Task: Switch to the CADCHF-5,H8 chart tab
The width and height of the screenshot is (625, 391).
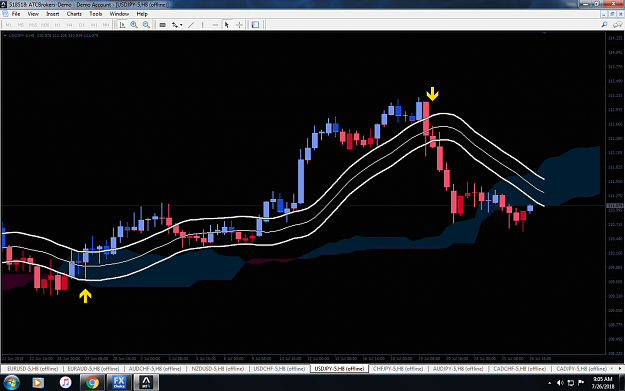Action: (520, 369)
